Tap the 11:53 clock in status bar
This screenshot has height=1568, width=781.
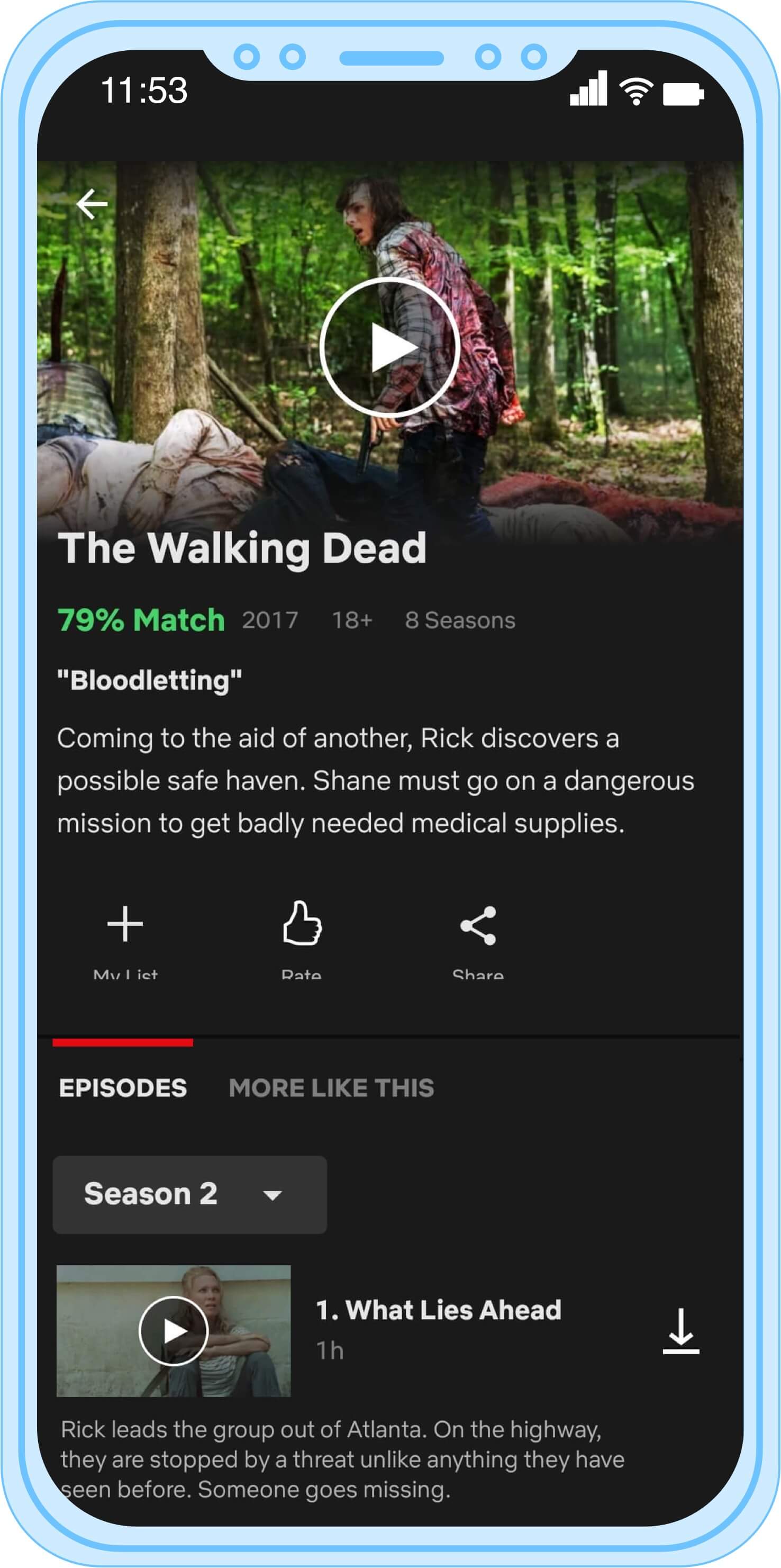pyautogui.click(x=144, y=90)
